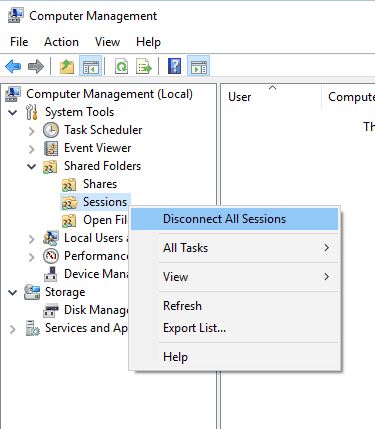The image size is (375, 429).
Task: Click the Forward arrow toolbar icon
Action: click(x=36, y=66)
